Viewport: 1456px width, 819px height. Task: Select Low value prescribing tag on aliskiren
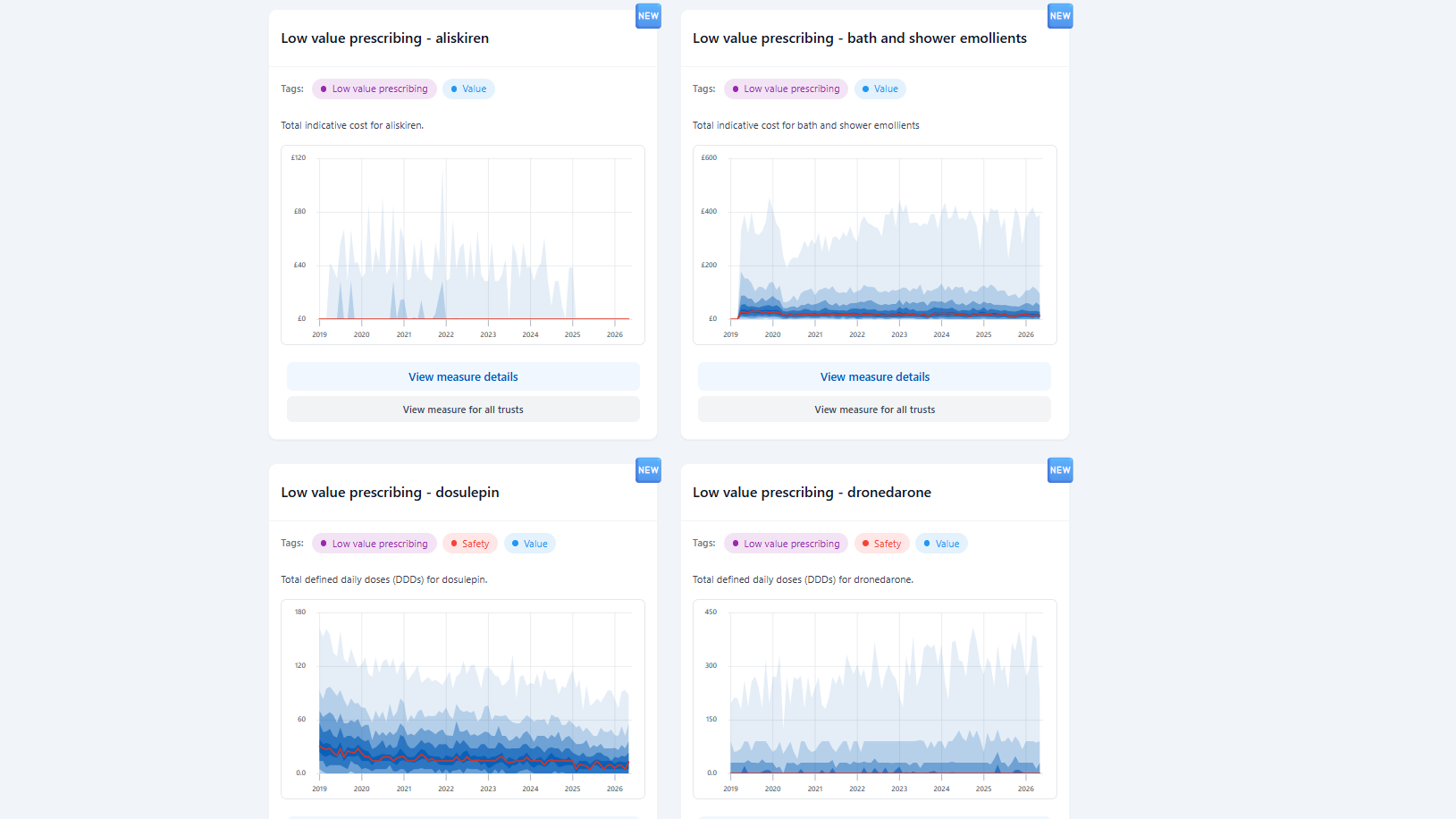click(x=375, y=89)
